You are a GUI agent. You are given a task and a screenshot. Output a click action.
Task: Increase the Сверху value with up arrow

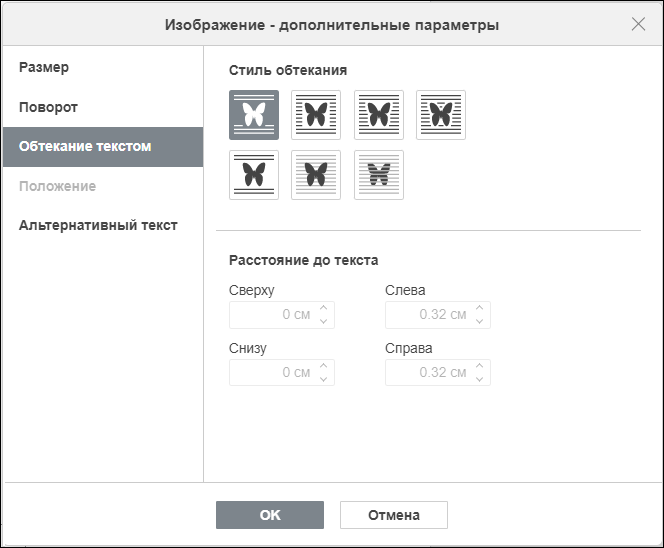(324, 308)
